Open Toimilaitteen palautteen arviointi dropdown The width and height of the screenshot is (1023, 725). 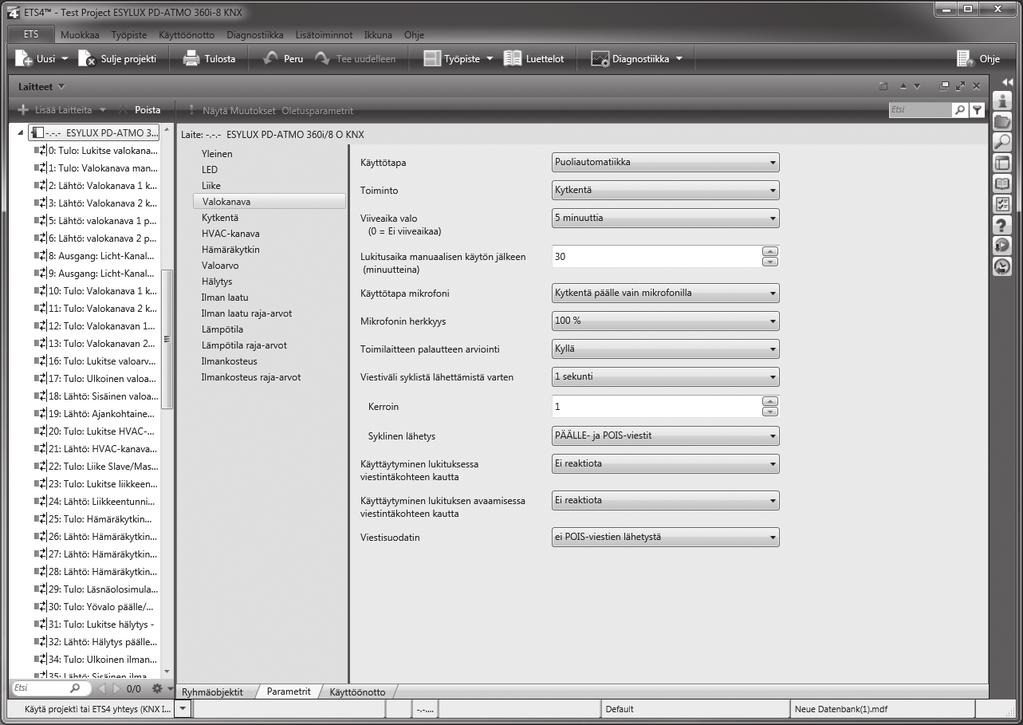(665, 349)
